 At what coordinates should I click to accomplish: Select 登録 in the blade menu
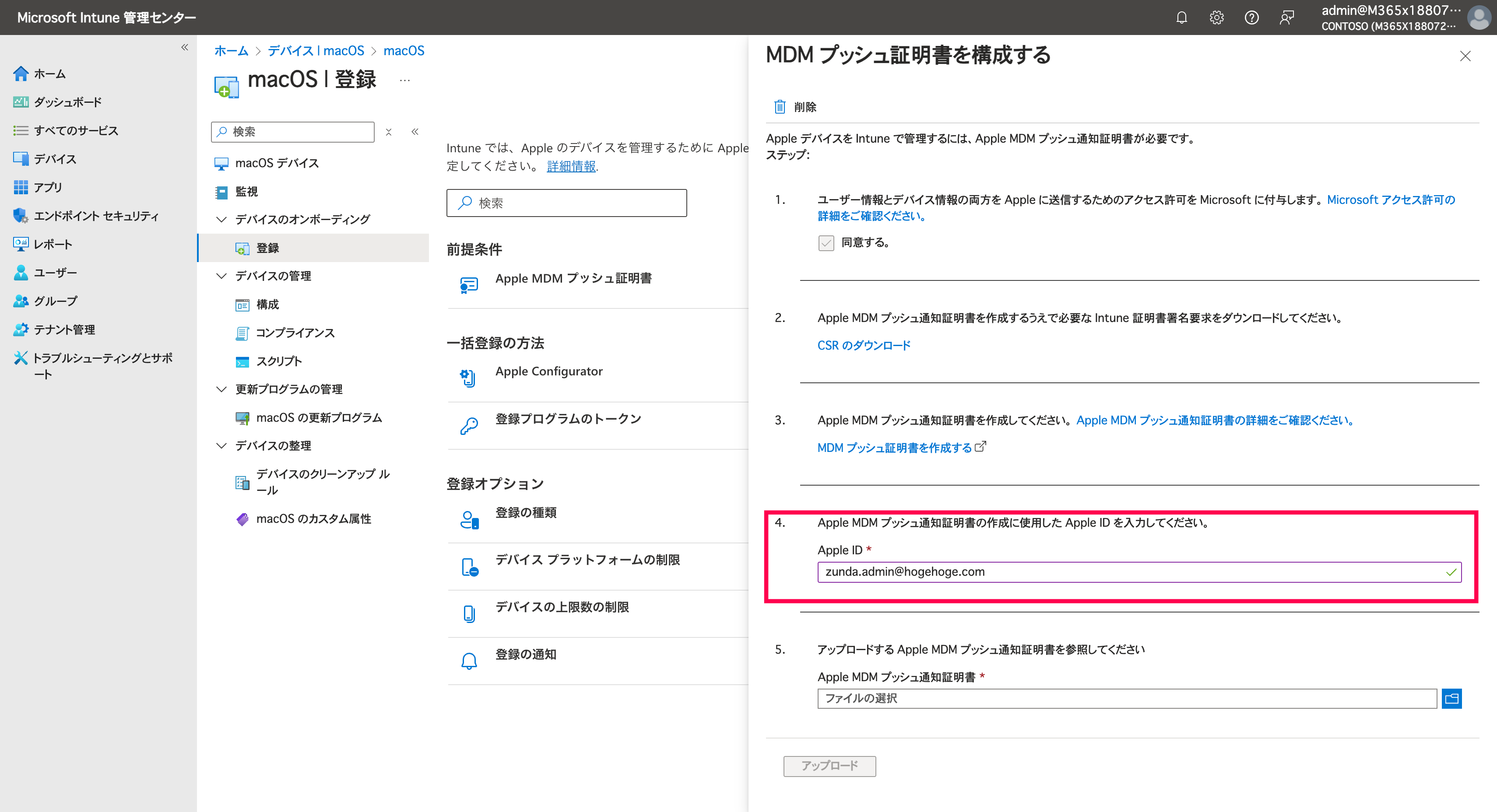point(313,248)
